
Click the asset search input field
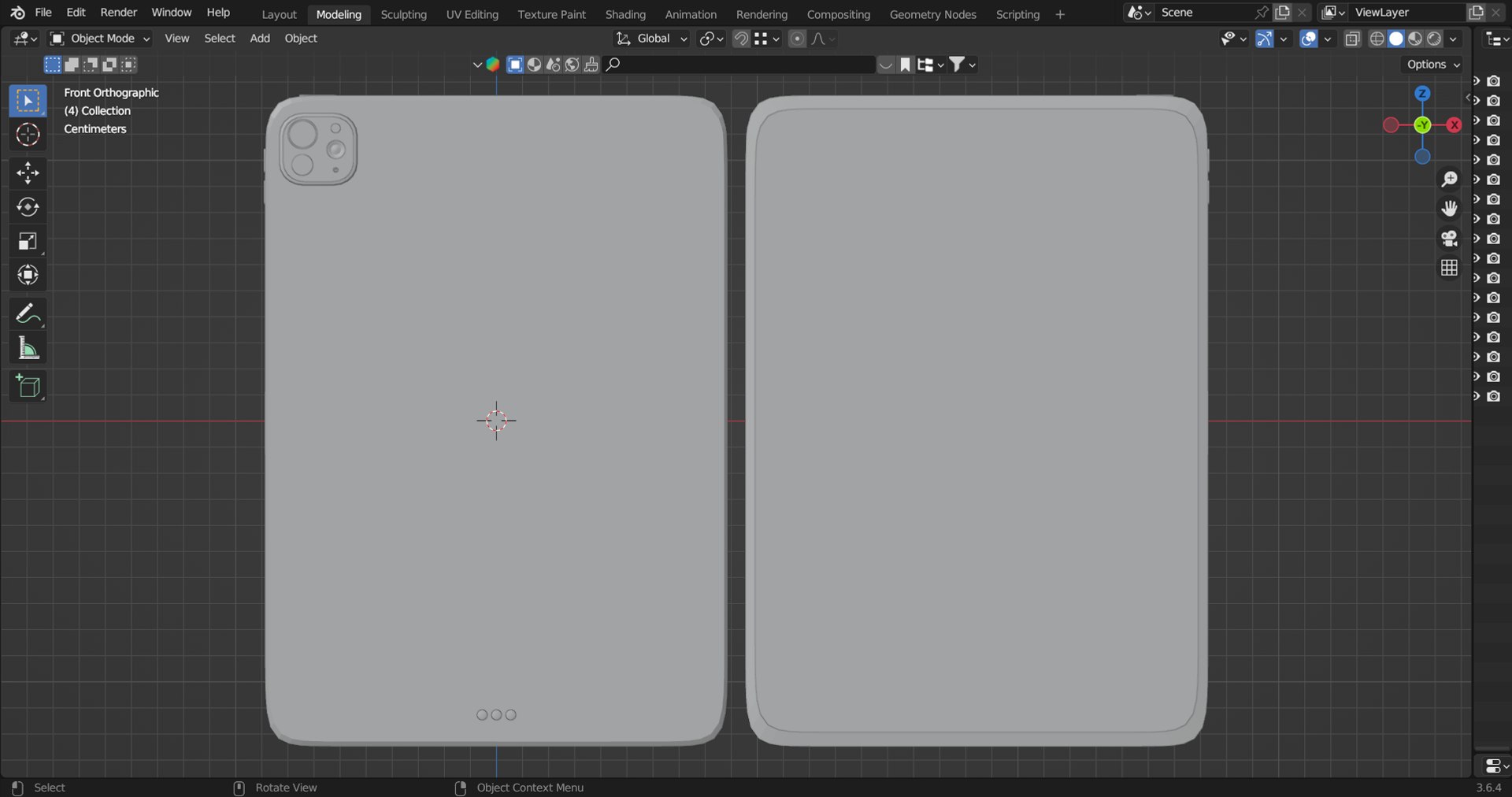tap(739, 65)
